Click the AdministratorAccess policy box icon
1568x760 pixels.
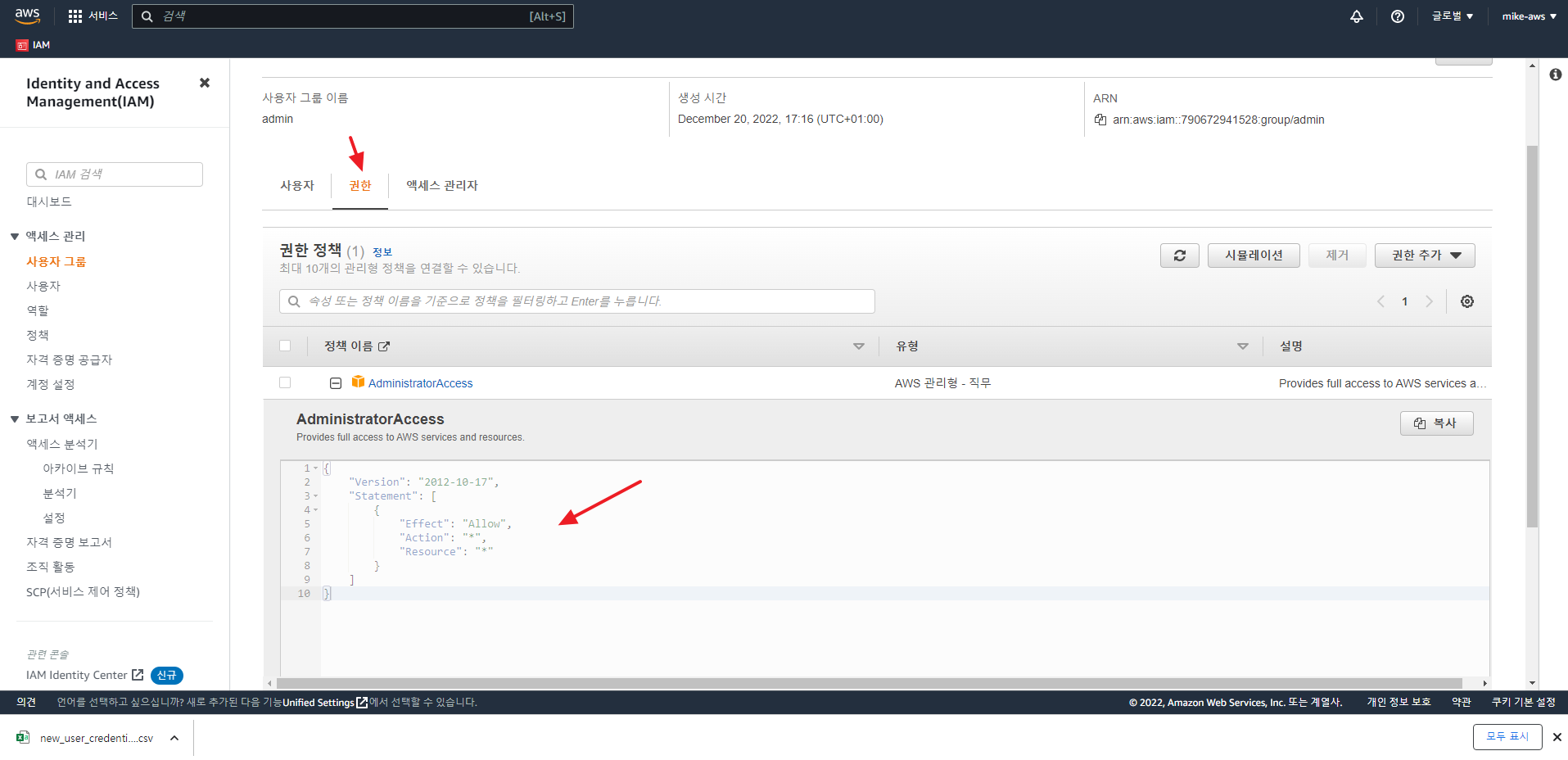point(358,382)
